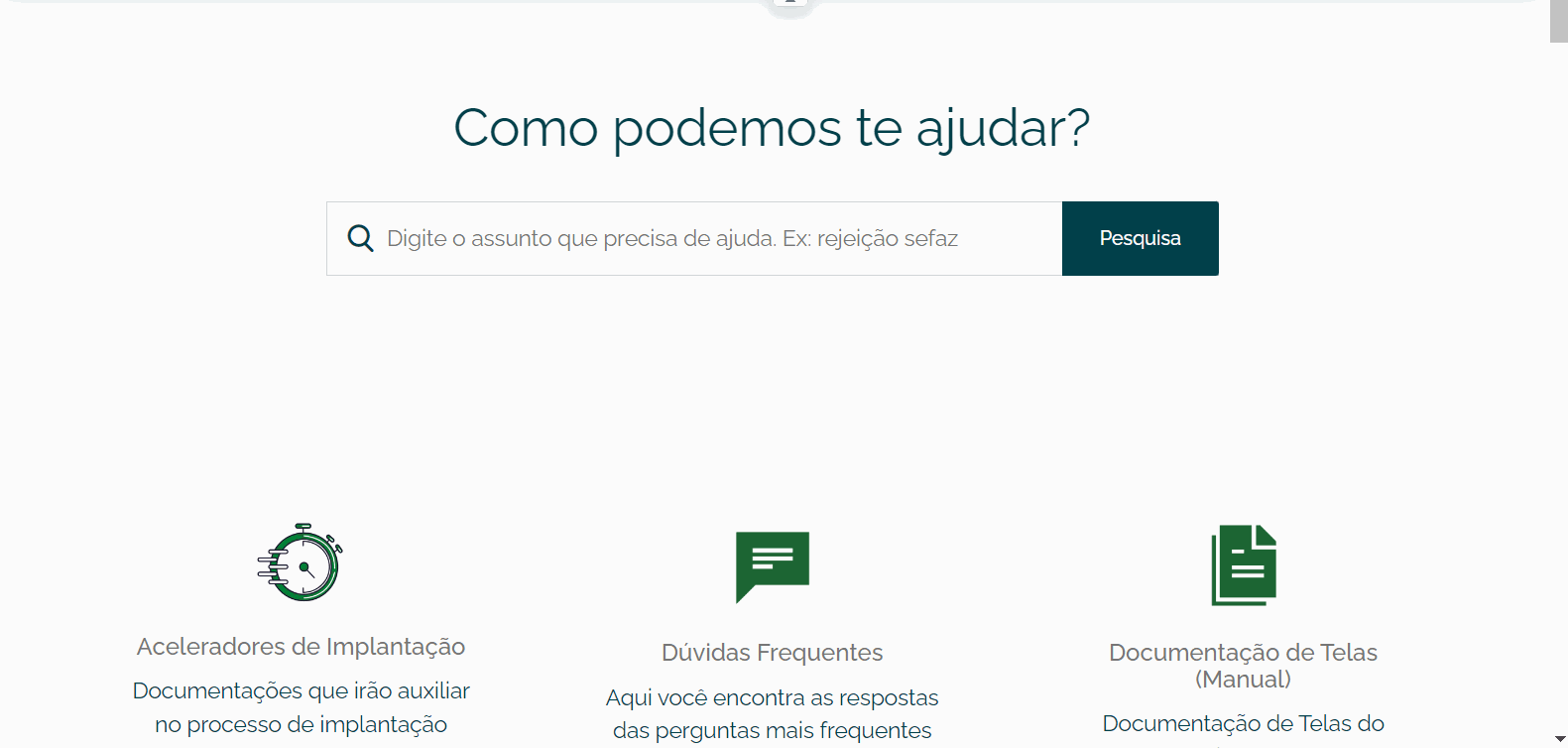Open the Documentação de Telas (Manual) heading
Viewport: 1568px width, 748px height.
tap(1244, 666)
